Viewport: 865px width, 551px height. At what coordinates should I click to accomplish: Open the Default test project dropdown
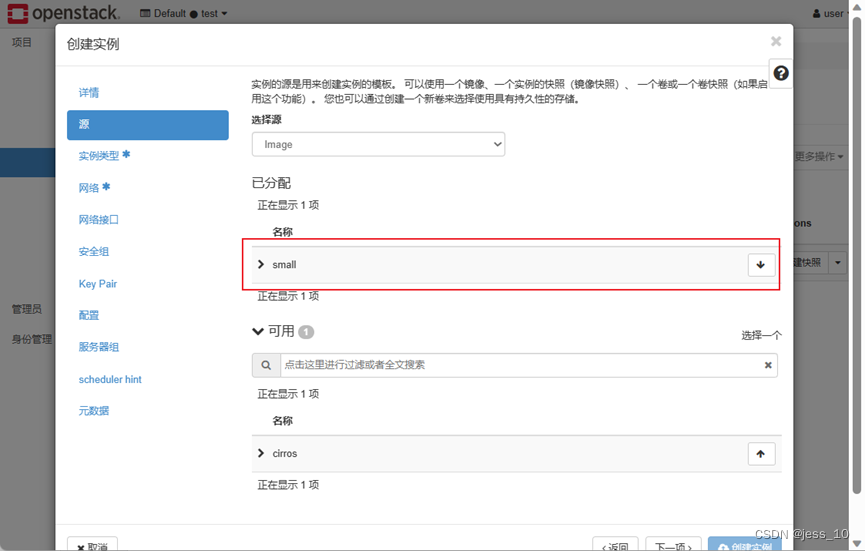click(184, 13)
